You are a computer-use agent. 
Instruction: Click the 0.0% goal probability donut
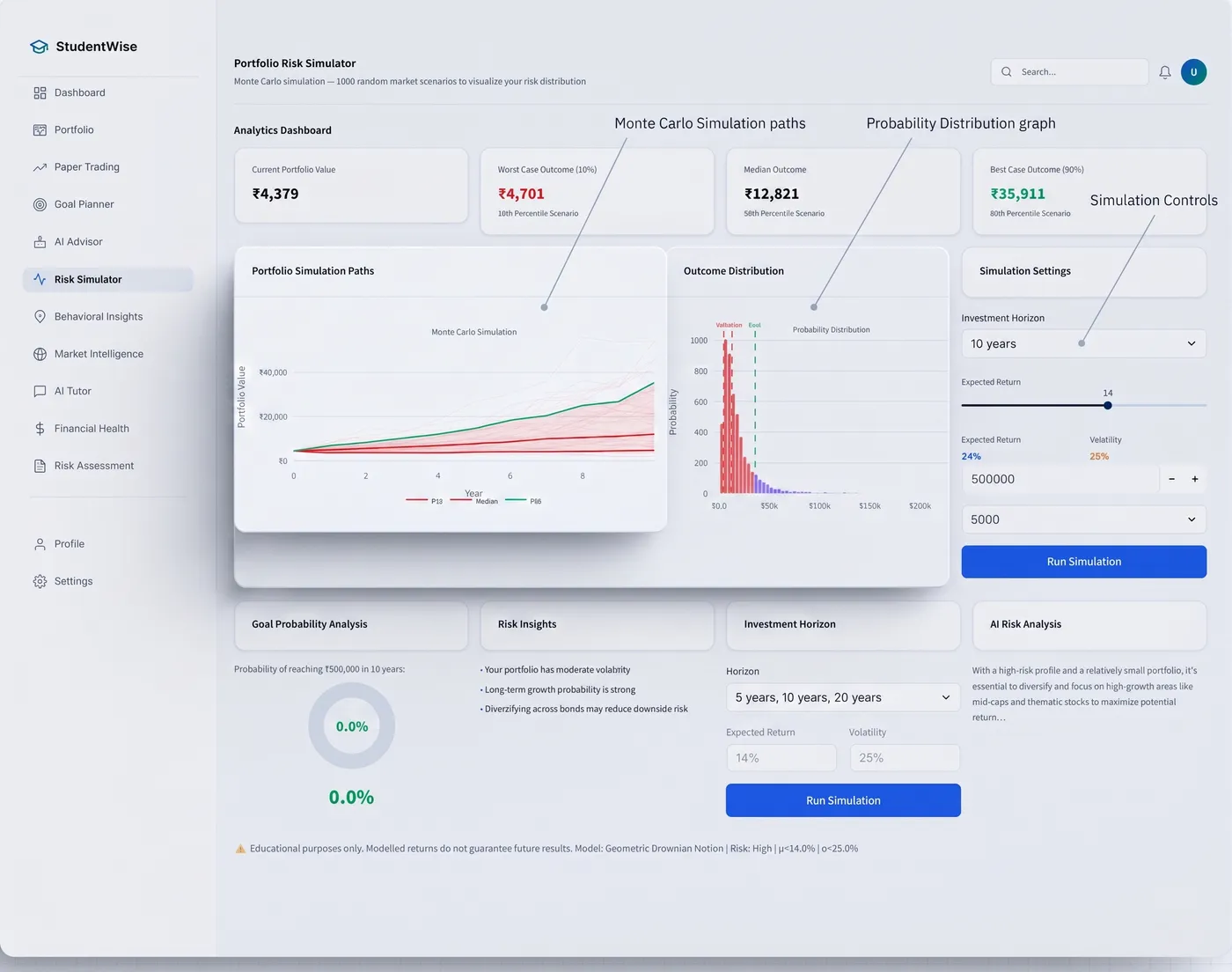pyautogui.click(x=351, y=726)
